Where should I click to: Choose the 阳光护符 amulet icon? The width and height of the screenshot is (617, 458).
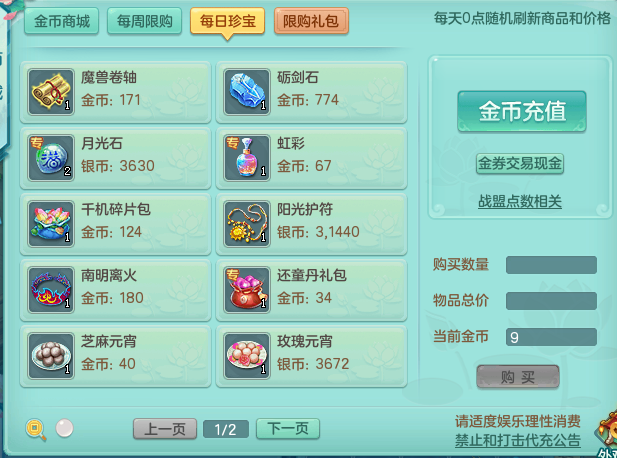tap(247, 224)
